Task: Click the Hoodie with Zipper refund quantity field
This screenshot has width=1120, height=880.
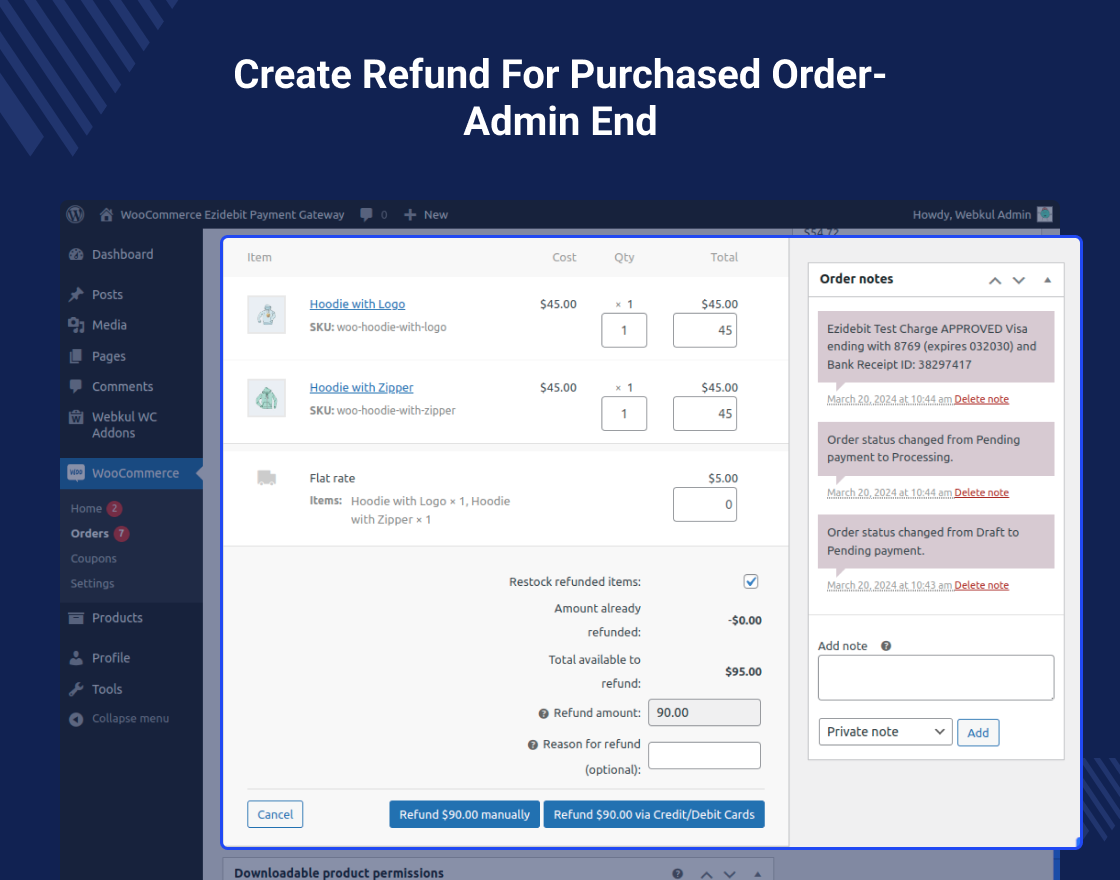Action: point(624,414)
